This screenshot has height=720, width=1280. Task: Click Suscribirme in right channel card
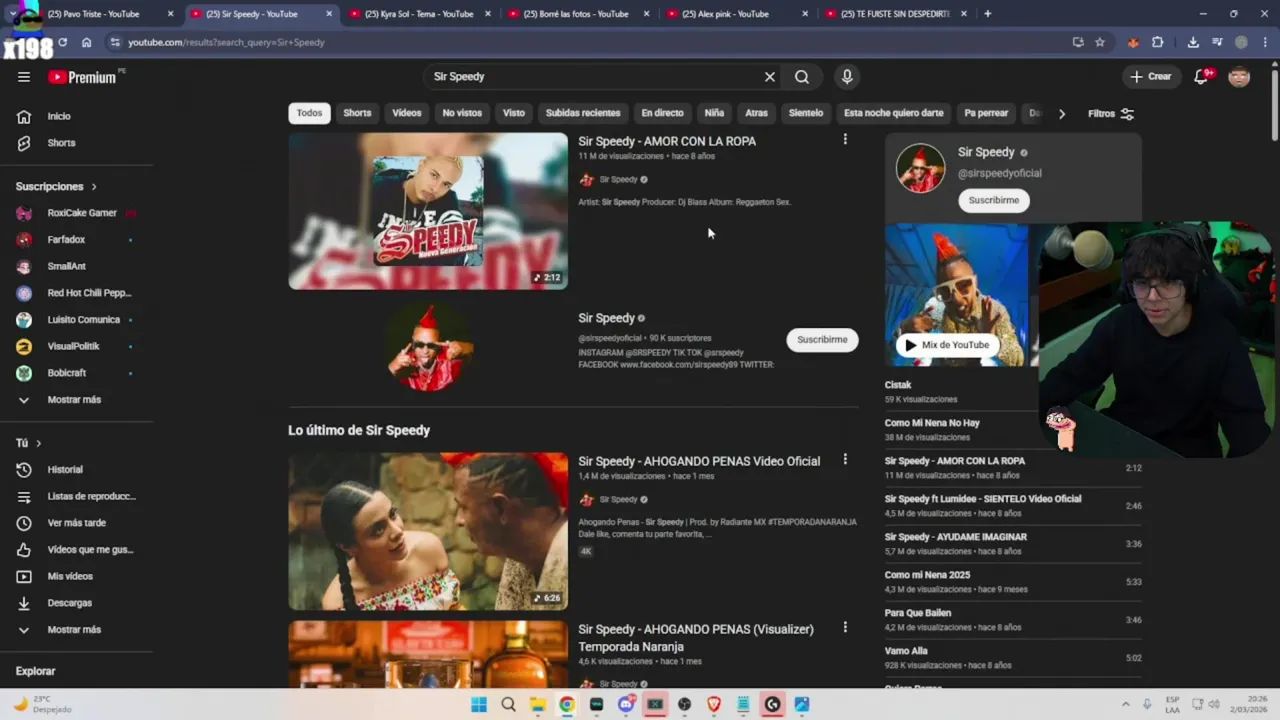994,200
